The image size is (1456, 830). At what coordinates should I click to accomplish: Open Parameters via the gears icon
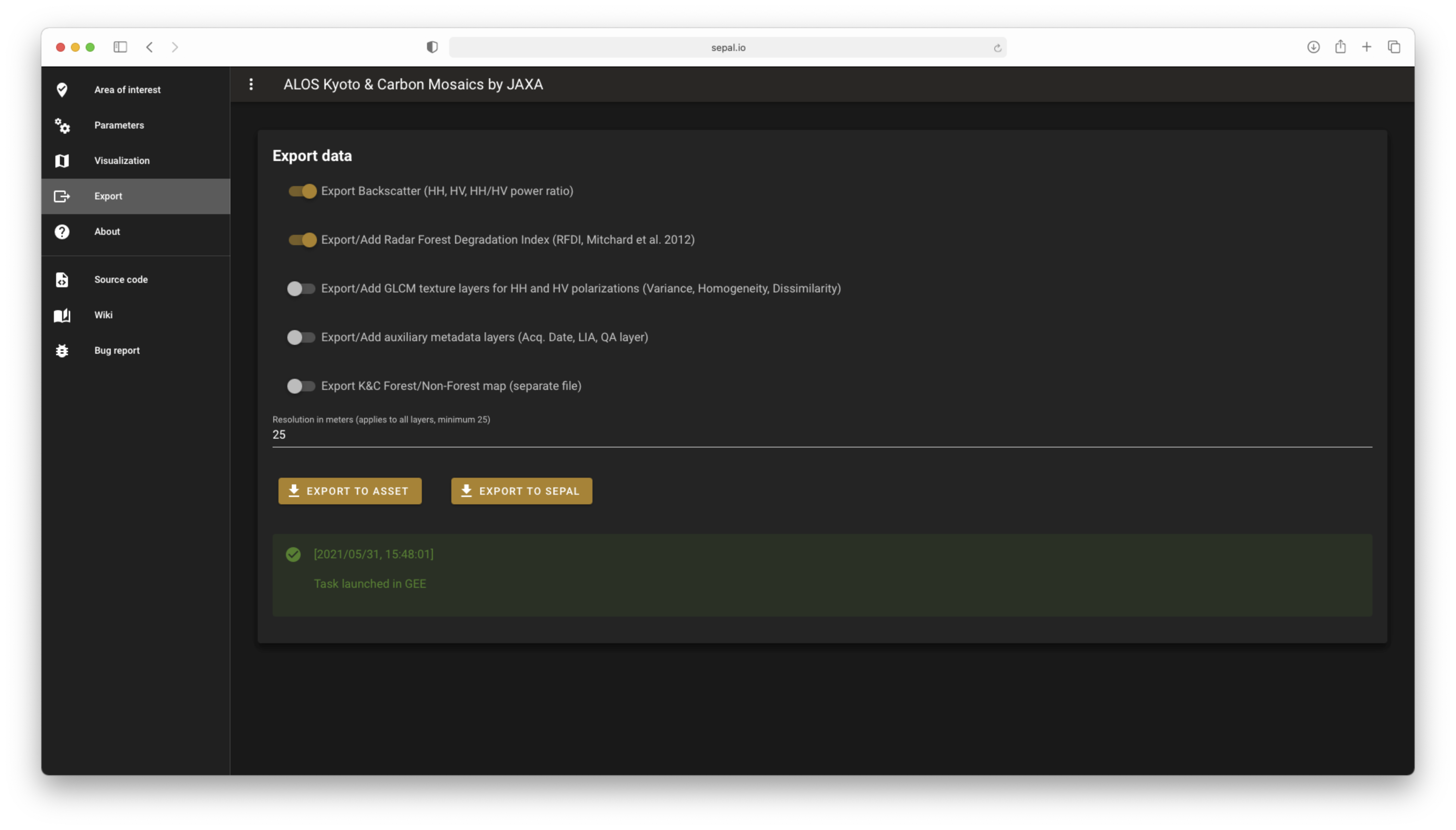[x=62, y=126]
